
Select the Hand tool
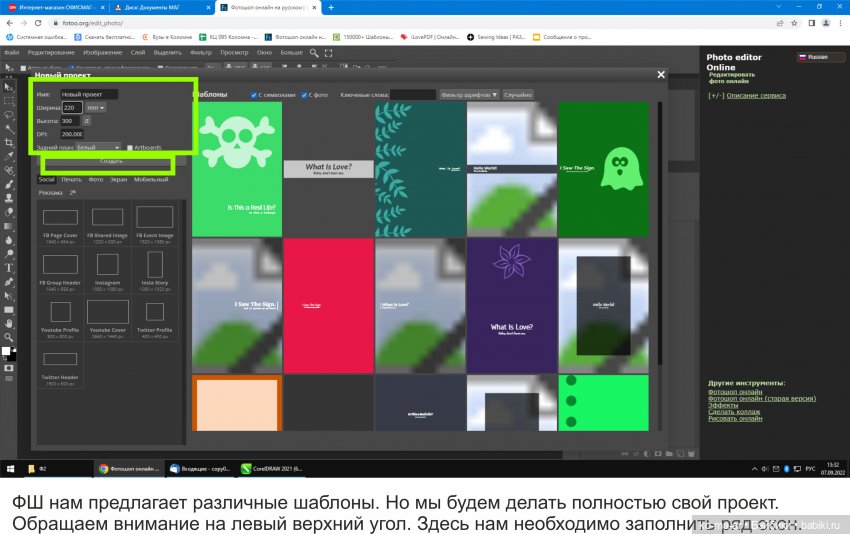click(x=9, y=323)
